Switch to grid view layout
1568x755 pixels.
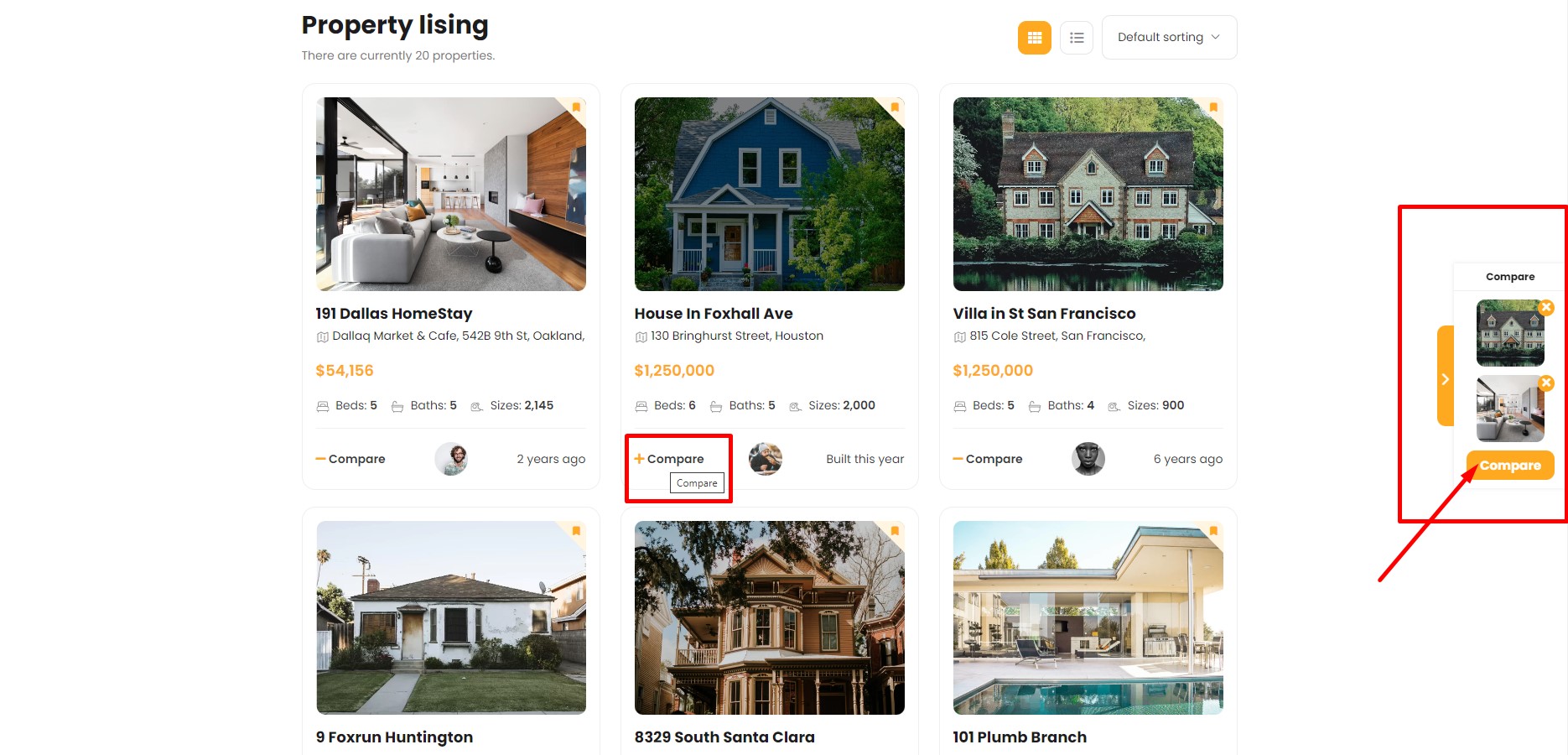pyautogui.click(x=1034, y=38)
